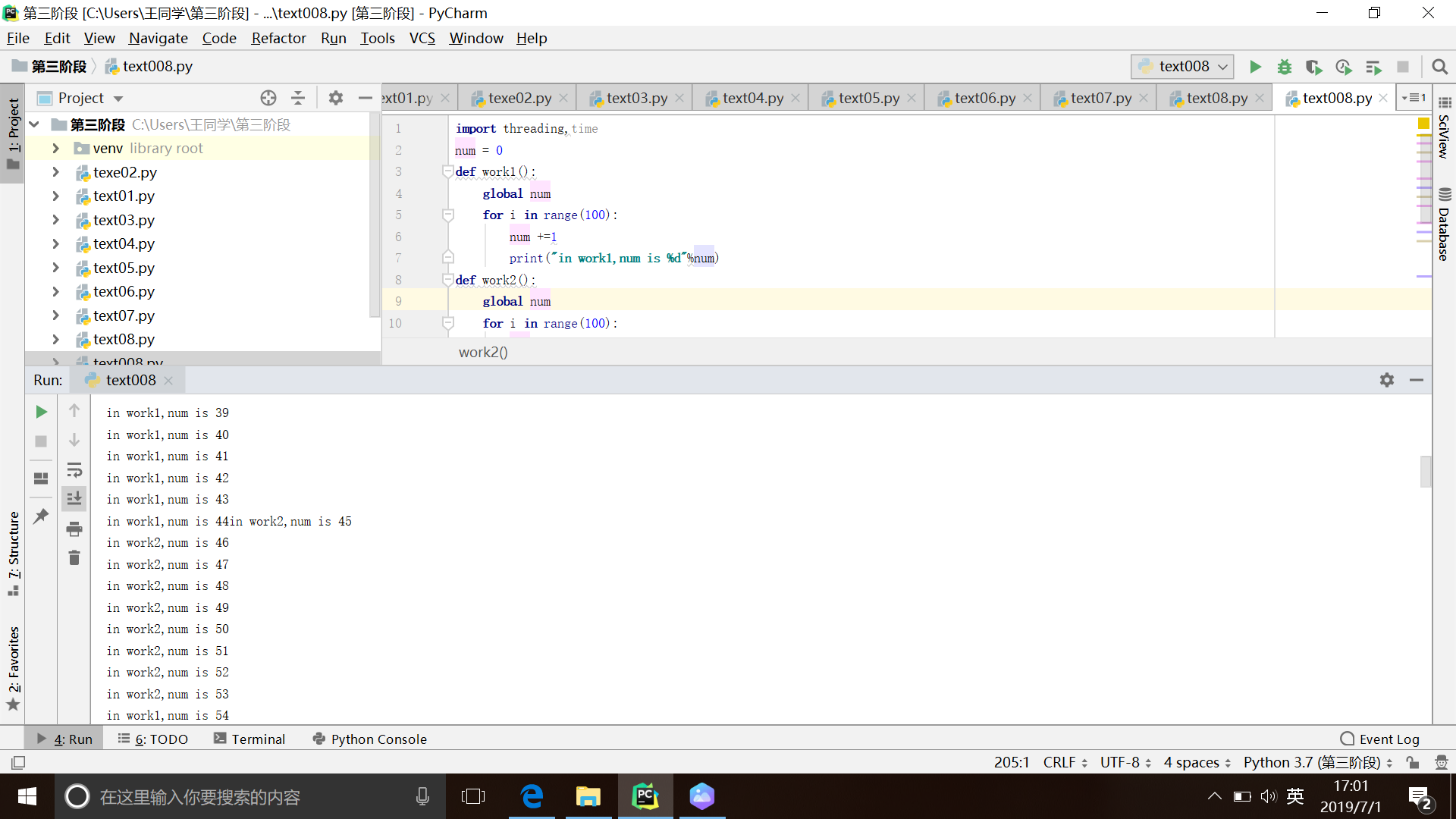Run text008 with the green toolbar play icon

tap(1255, 67)
